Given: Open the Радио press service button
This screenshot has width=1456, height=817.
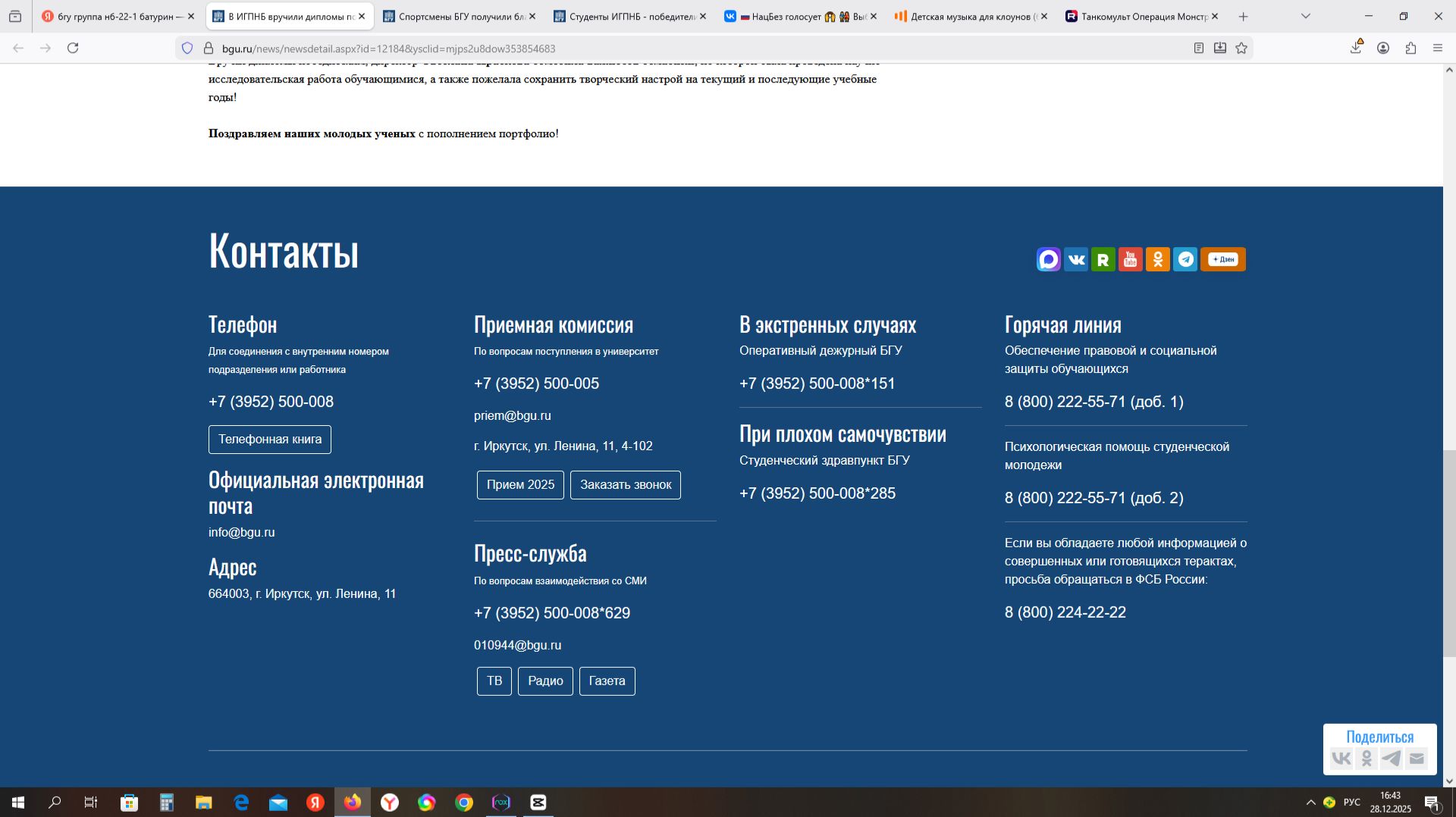Looking at the screenshot, I should coord(545,681).
